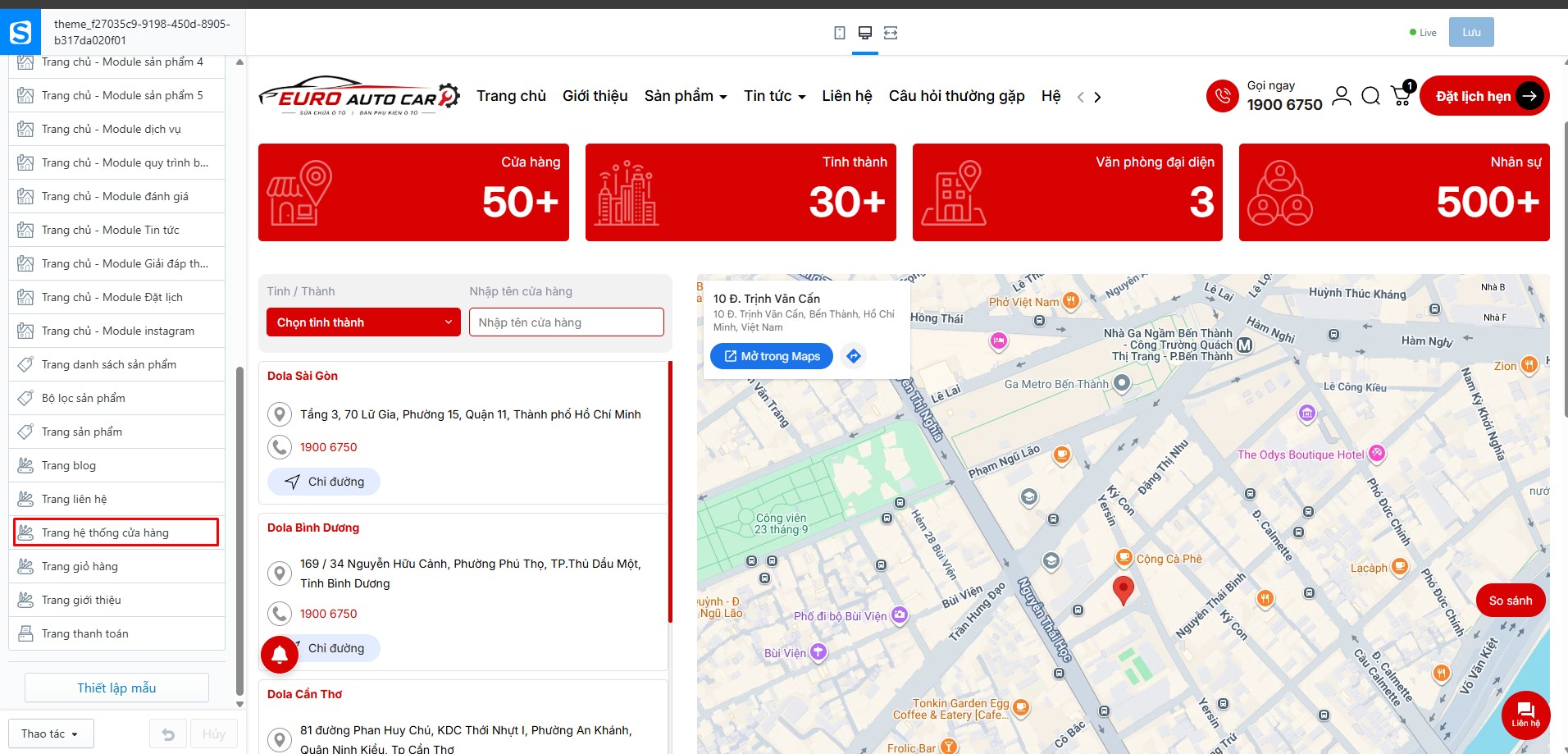This screenshot has height=754, width=1568.
Task: Expand the Sản phẩm navigation menu
Action: [686, 96]
